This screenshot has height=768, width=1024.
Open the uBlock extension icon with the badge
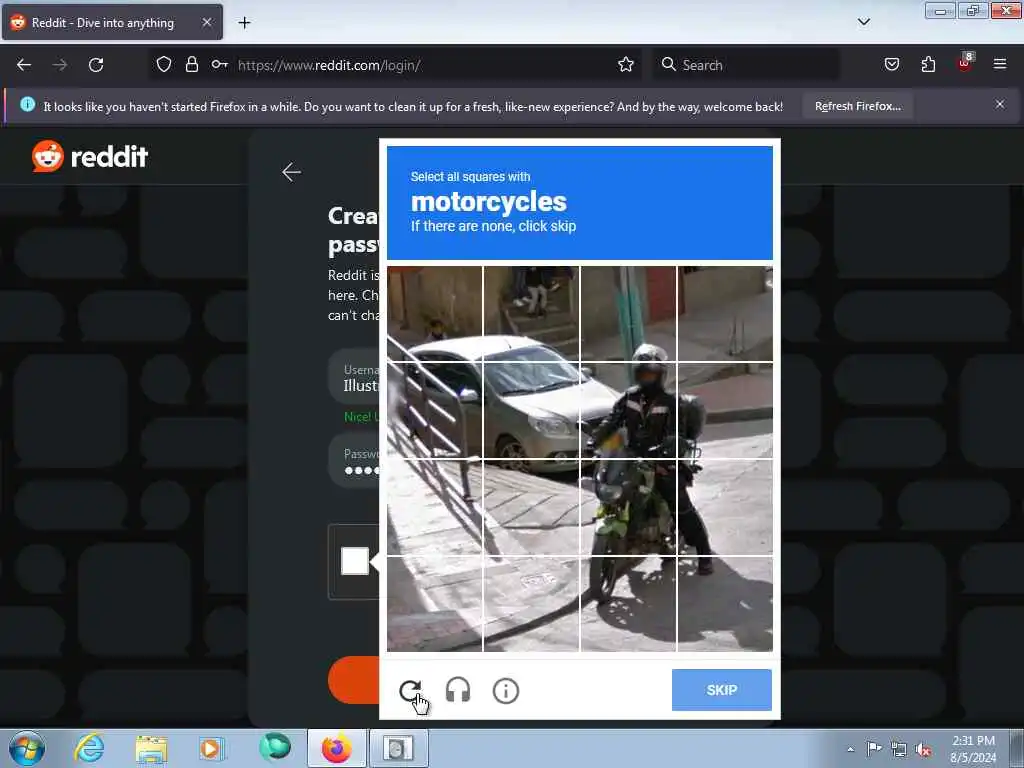coord(965,63)
